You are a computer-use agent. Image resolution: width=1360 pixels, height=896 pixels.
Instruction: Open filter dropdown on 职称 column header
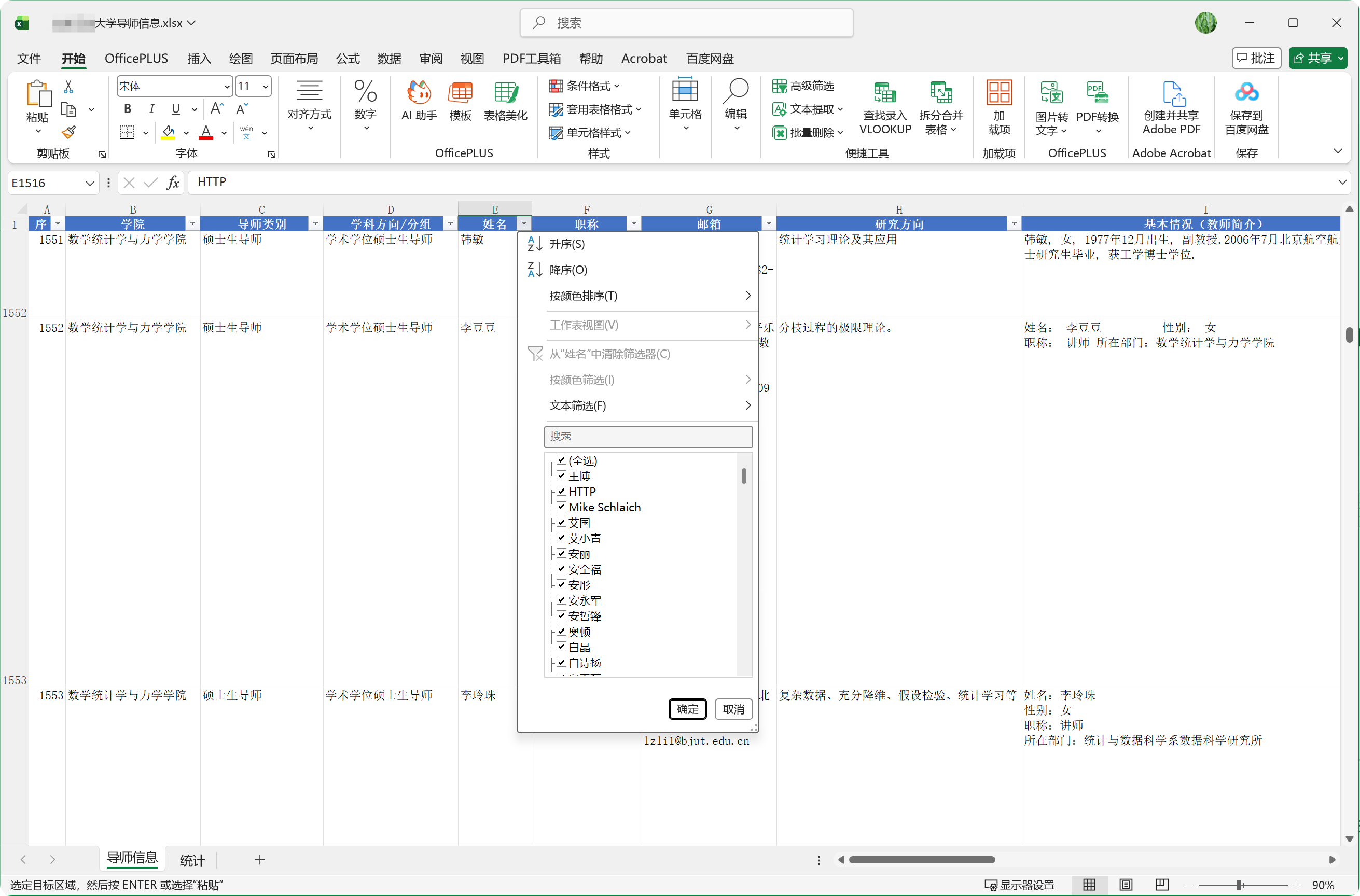(634, 223)
